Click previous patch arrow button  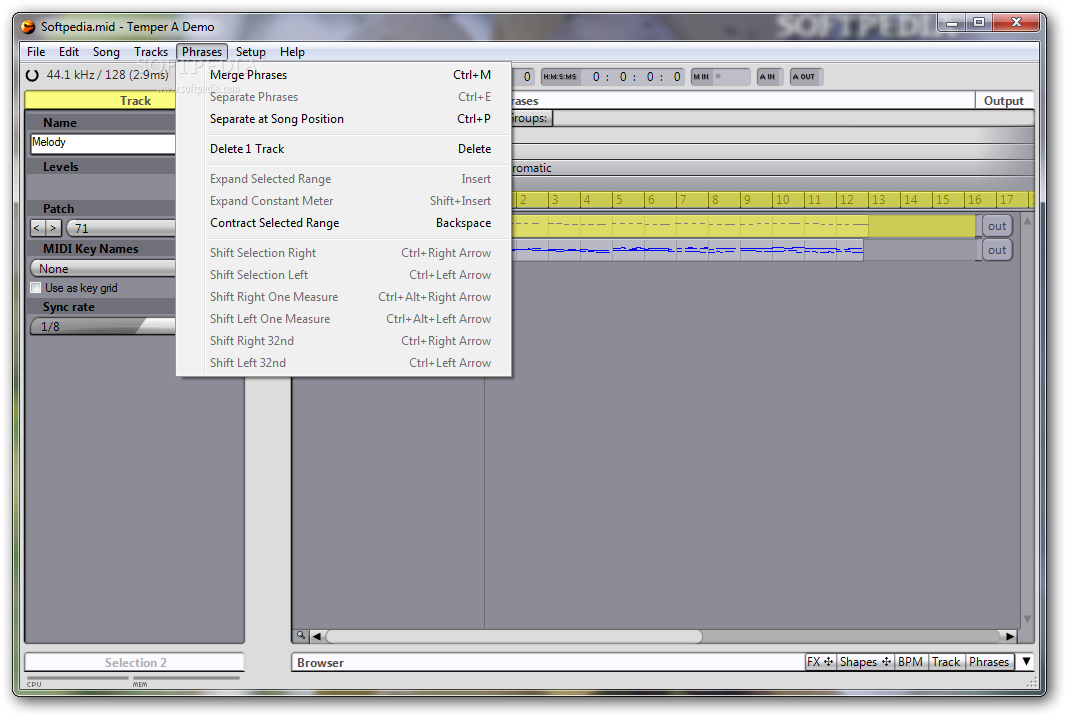click(x=37, y=229)
